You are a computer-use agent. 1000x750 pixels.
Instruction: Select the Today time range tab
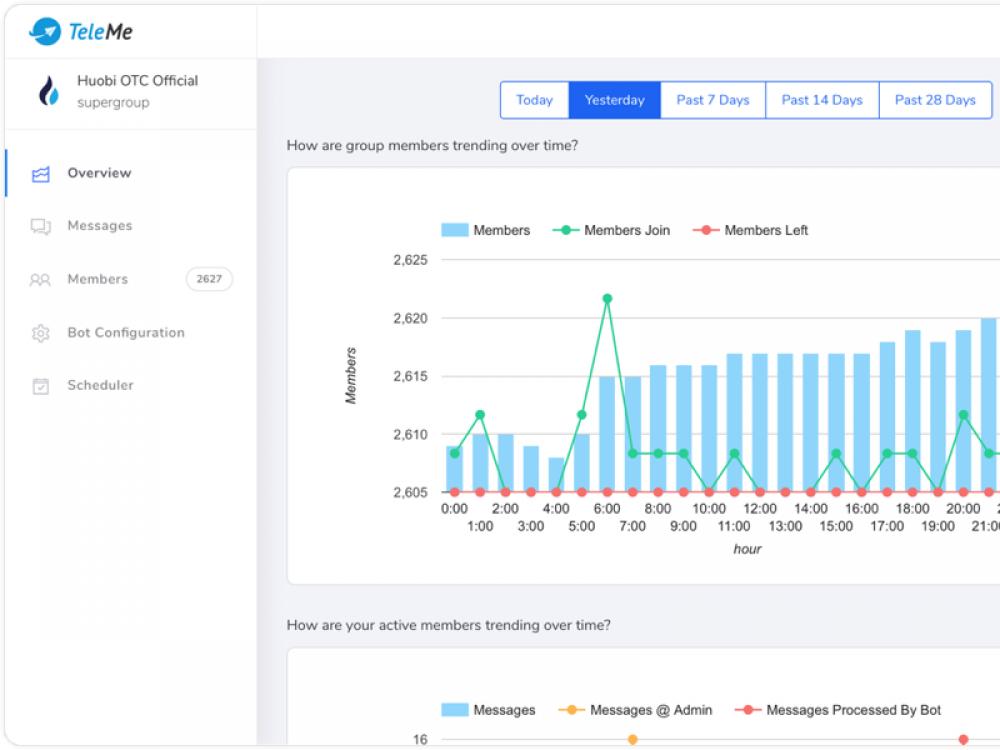click(x=534, y=100)
